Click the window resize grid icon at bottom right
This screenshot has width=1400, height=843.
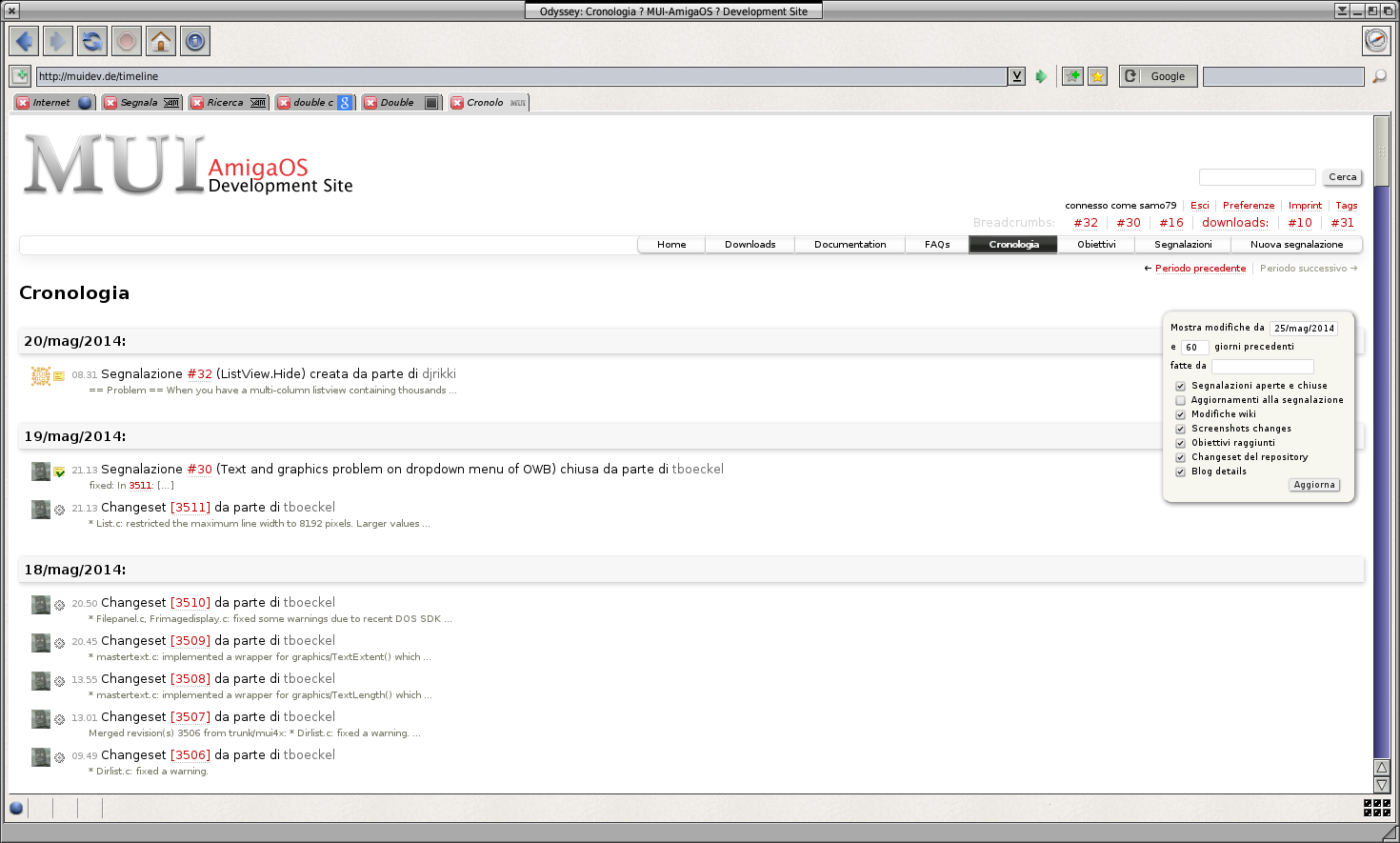point(1377,808)
